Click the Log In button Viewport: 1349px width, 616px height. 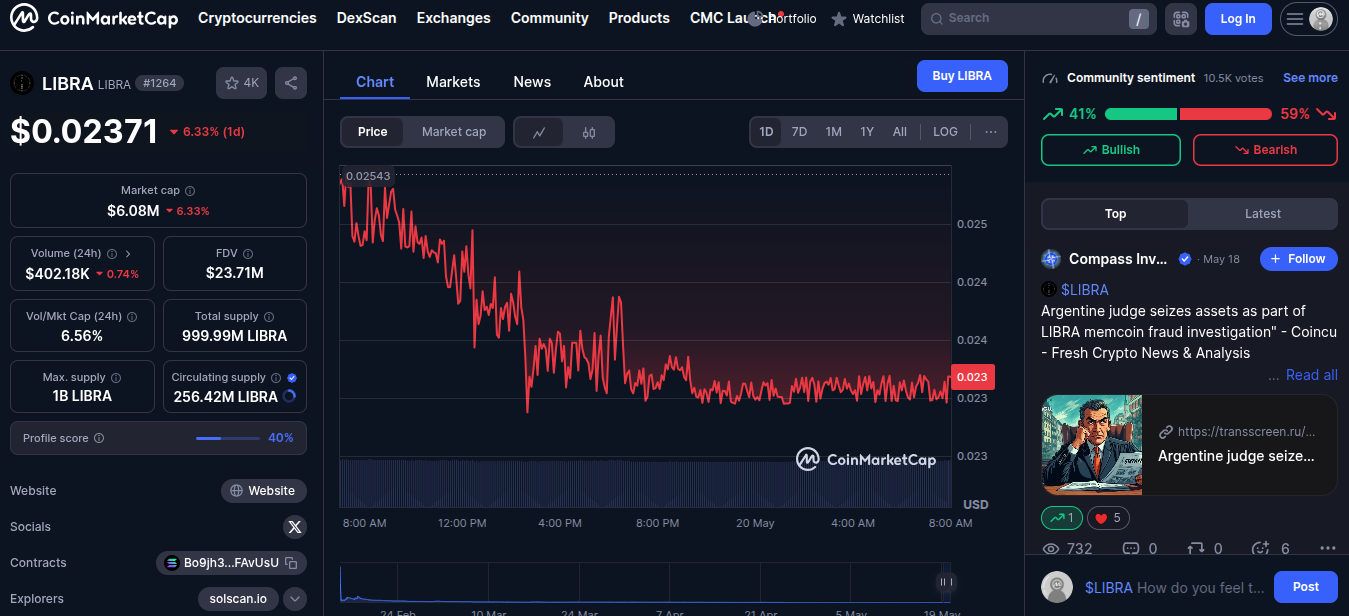tap(1238, 19)
